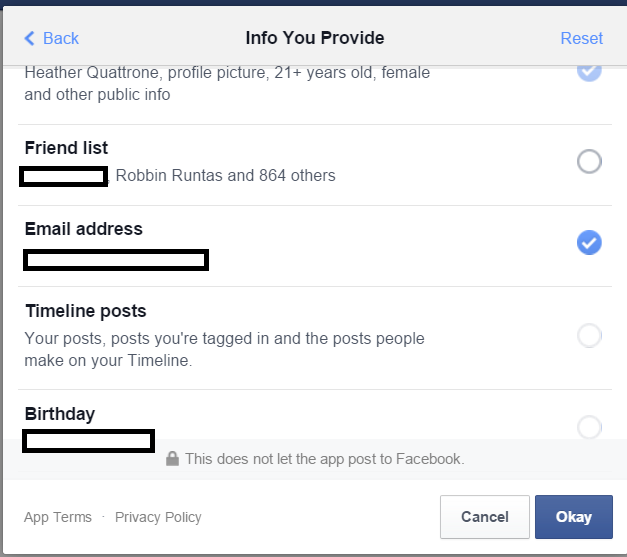The width and height of the screenshot is (627, 557).
Task: Click the 'Info You Provide' dialog title
Action: 315,38
